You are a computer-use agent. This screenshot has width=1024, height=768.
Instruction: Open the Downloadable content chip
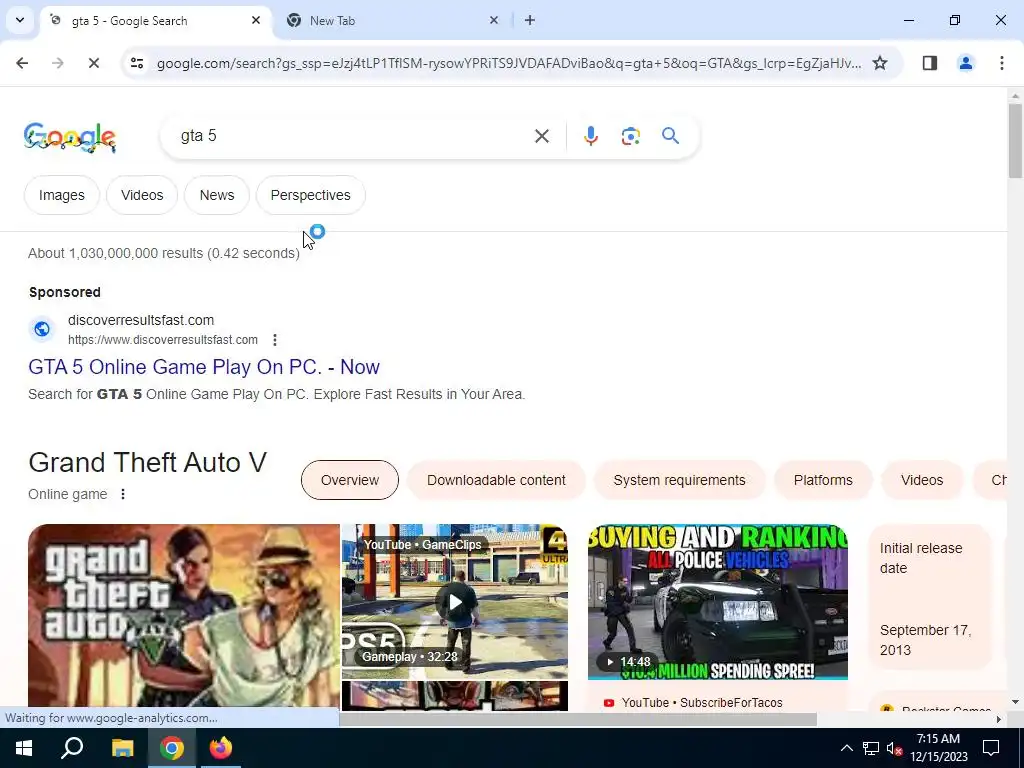pos(496,480)
